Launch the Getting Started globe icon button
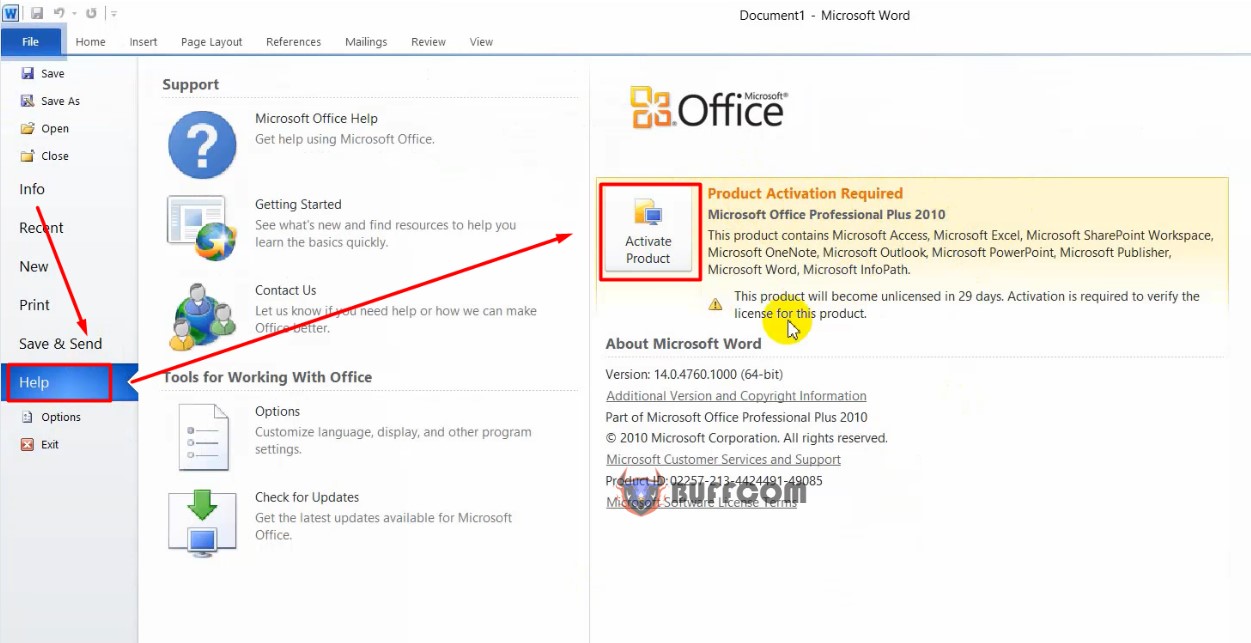This screenshot has height=643, width=1251. tap(202, 228)
